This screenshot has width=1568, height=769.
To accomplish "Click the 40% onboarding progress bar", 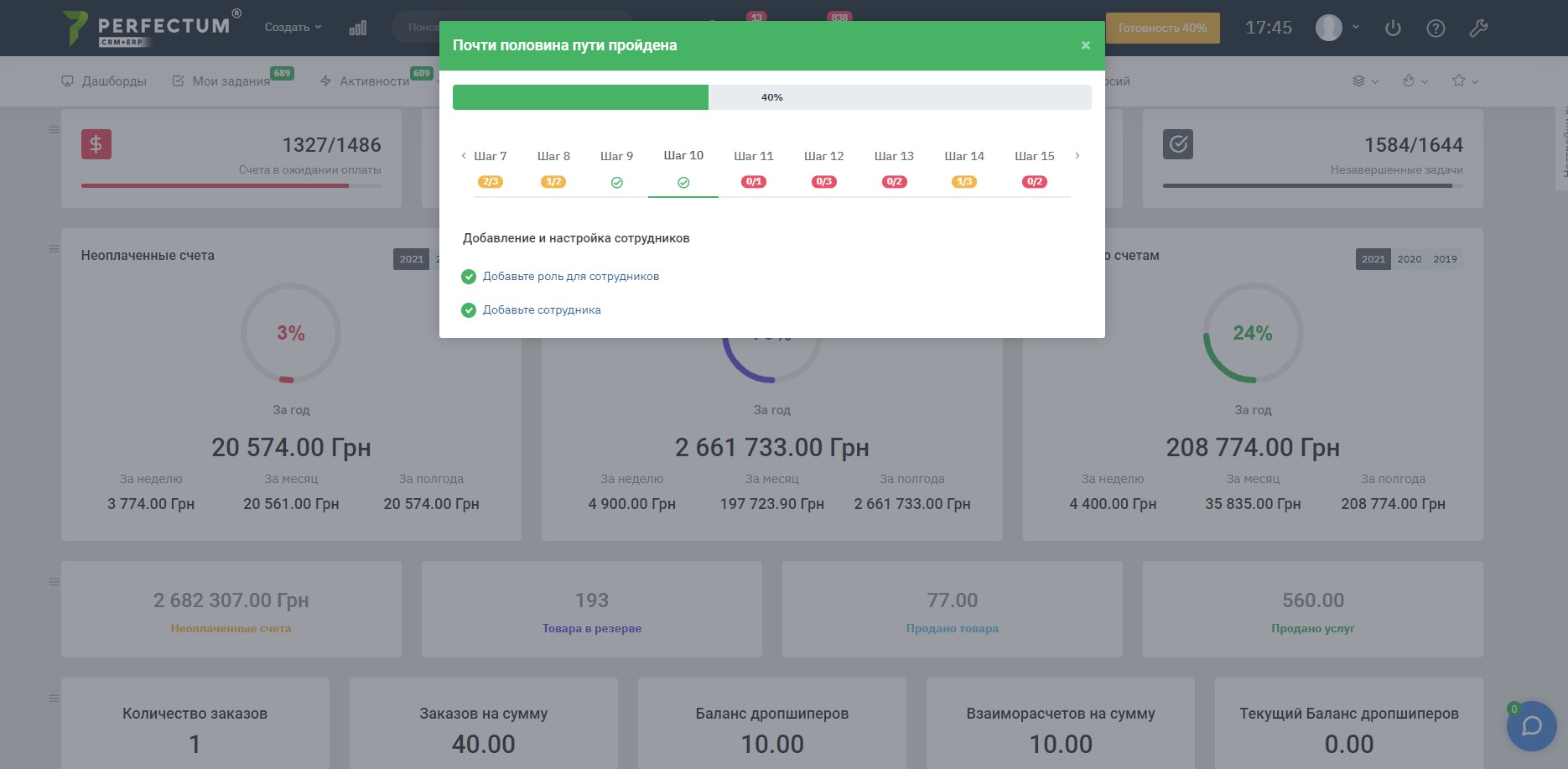I will [771, 97].
